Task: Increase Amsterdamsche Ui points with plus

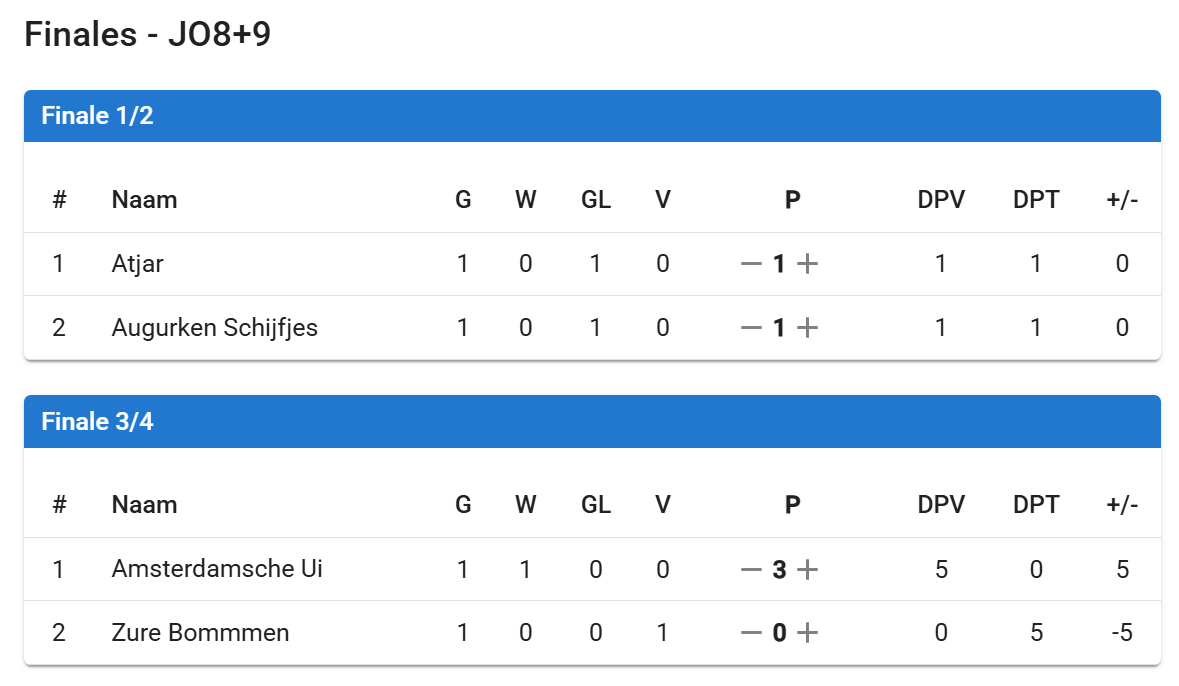Action: pyautogui.click(x=807, y=570)
